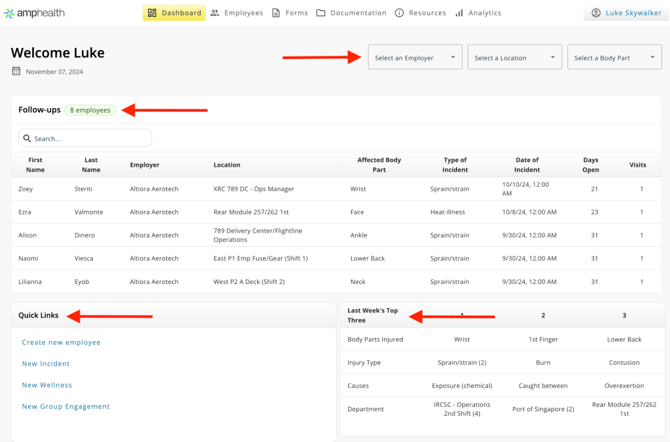
Task: Go to the Forms section
Action: (x=290, y=13)
